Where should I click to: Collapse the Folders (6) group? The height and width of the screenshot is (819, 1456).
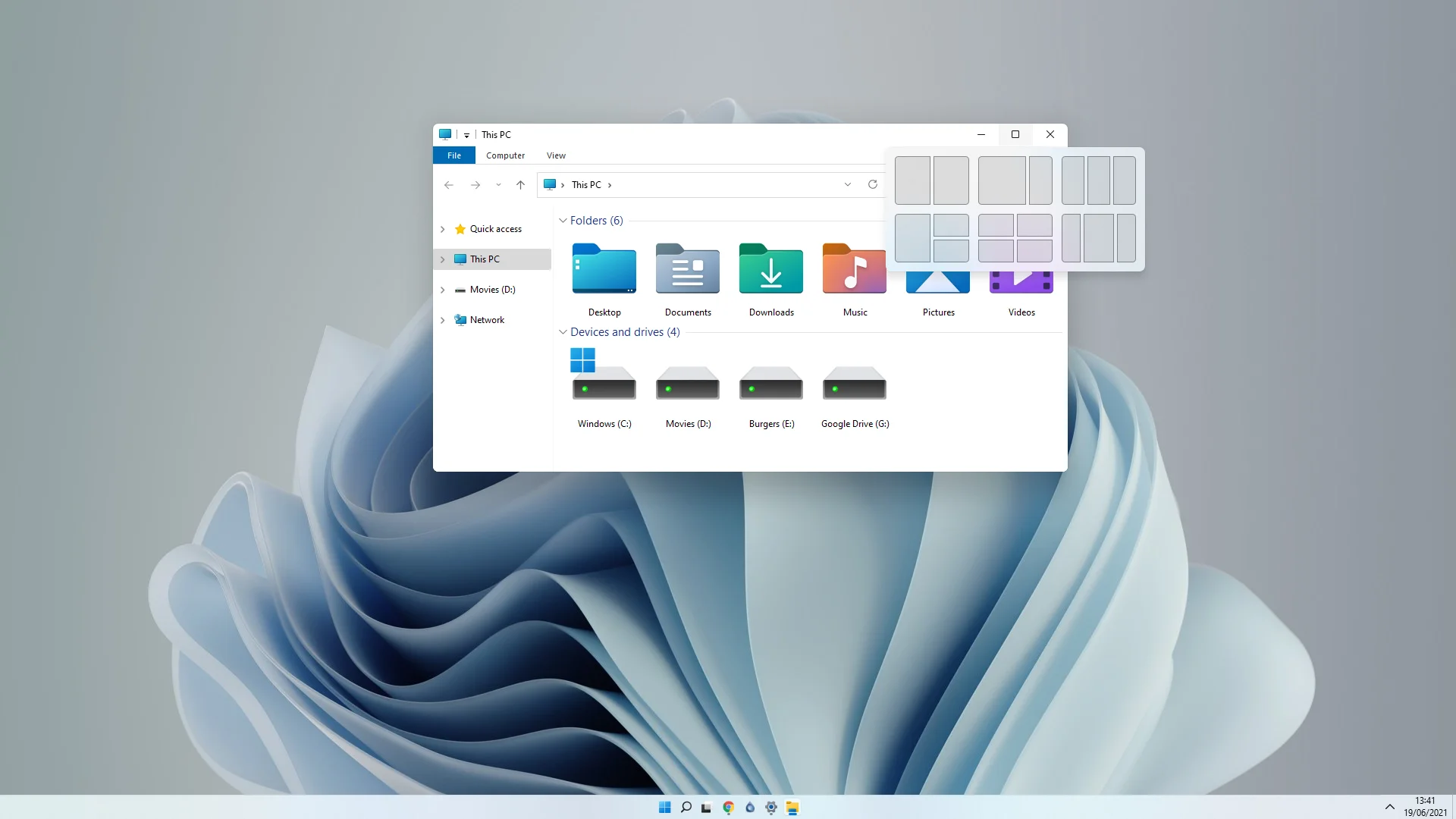pyautogui.click(x=563, y=221)
